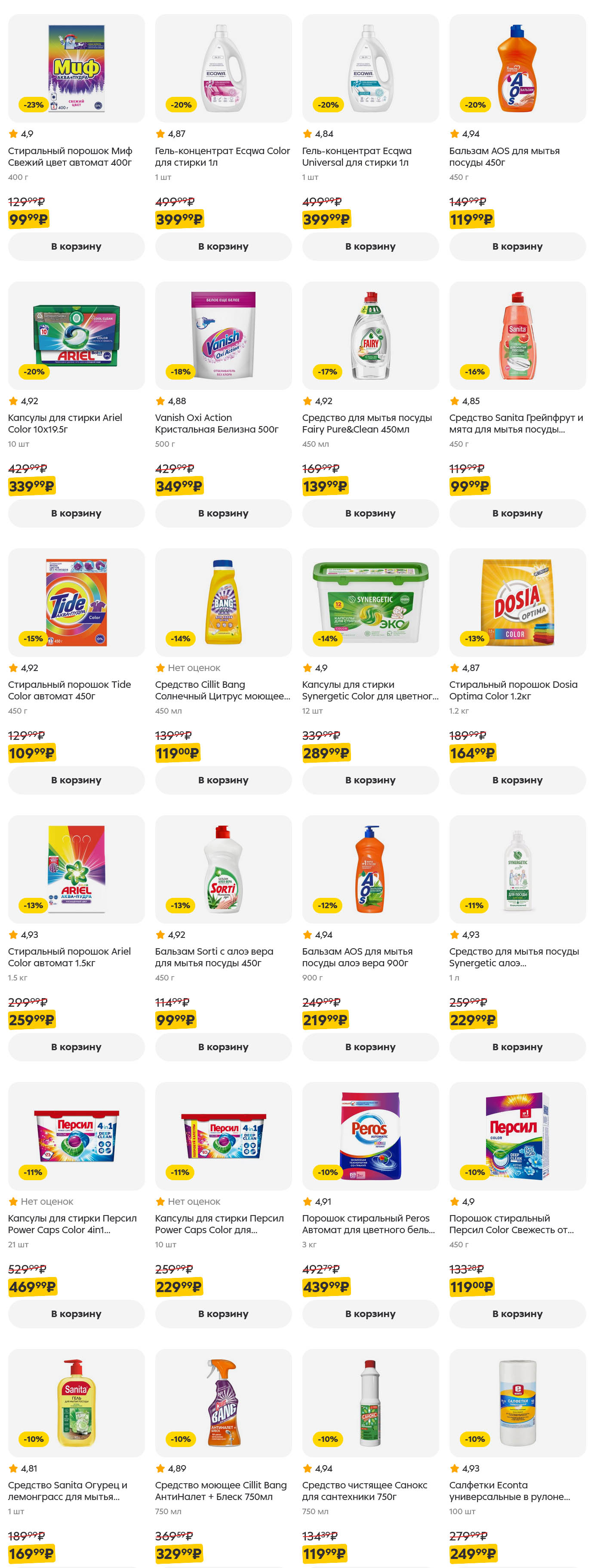
Task: Click the -23% discount badge on Миф
Action: 34,105
